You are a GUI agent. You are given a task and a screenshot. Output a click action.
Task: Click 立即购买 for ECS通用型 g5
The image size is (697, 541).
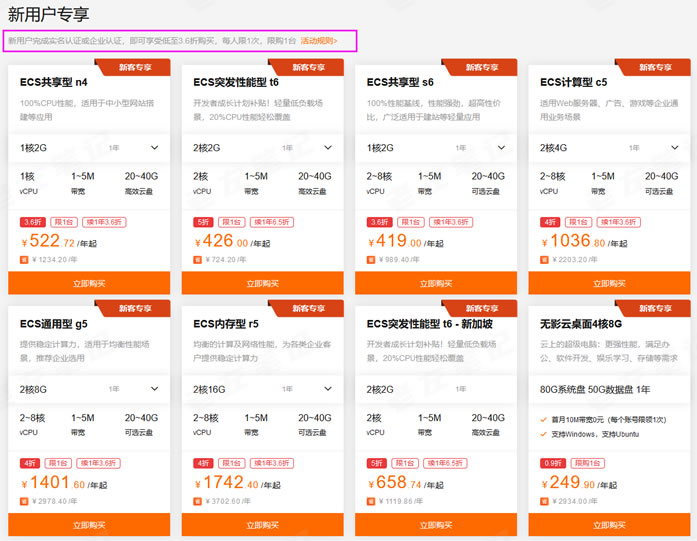(x=89, y=525)
